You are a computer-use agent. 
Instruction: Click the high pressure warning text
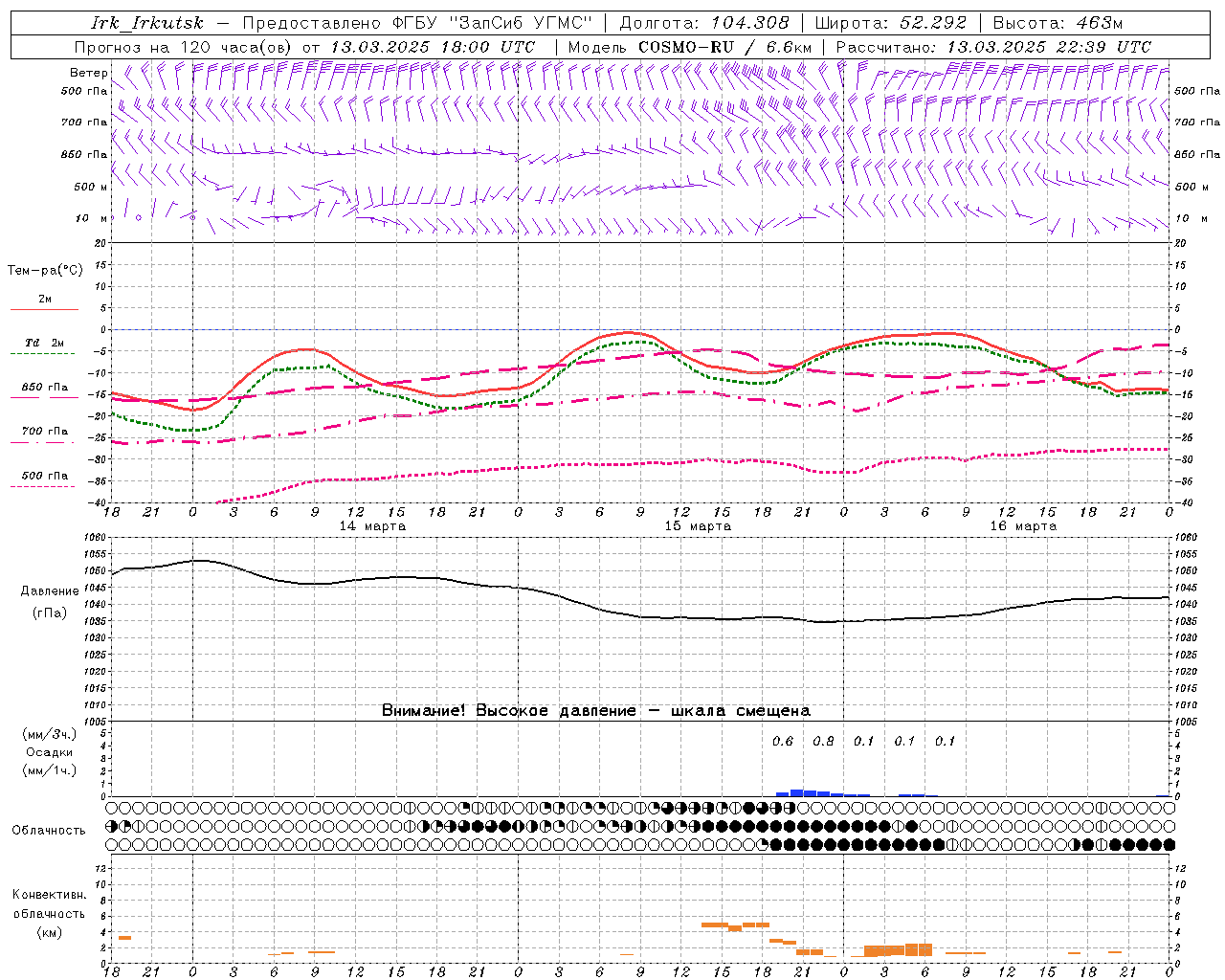click(595, 710)
